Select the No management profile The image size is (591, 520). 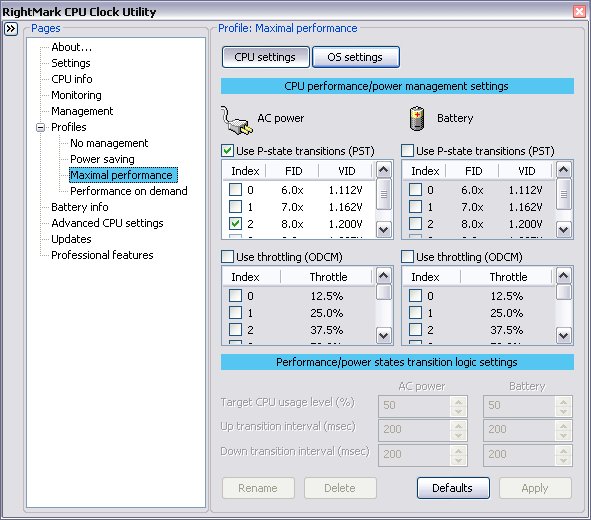[x=109, y=143]
